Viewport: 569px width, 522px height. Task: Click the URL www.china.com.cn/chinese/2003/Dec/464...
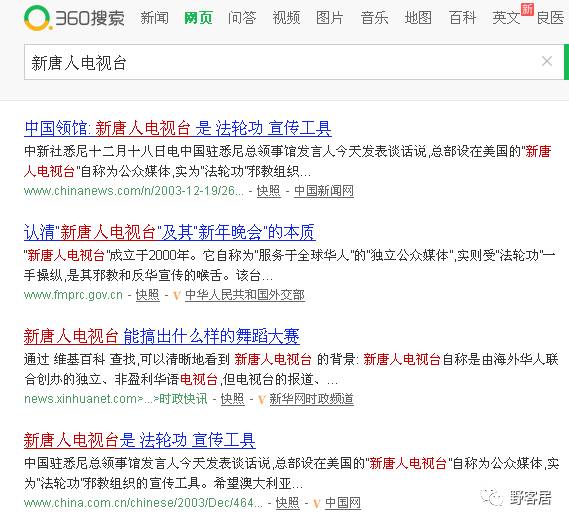[143, 503]
